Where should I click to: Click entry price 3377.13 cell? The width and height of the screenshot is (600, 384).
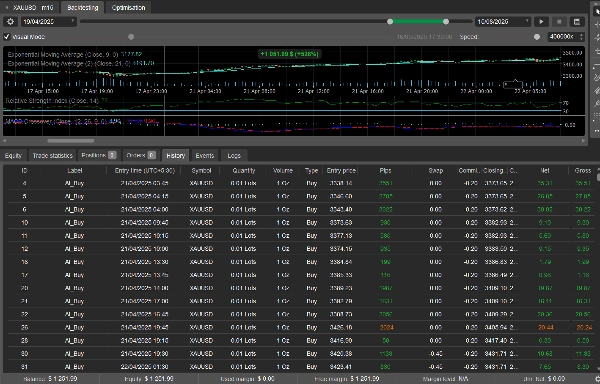(341, 236)
